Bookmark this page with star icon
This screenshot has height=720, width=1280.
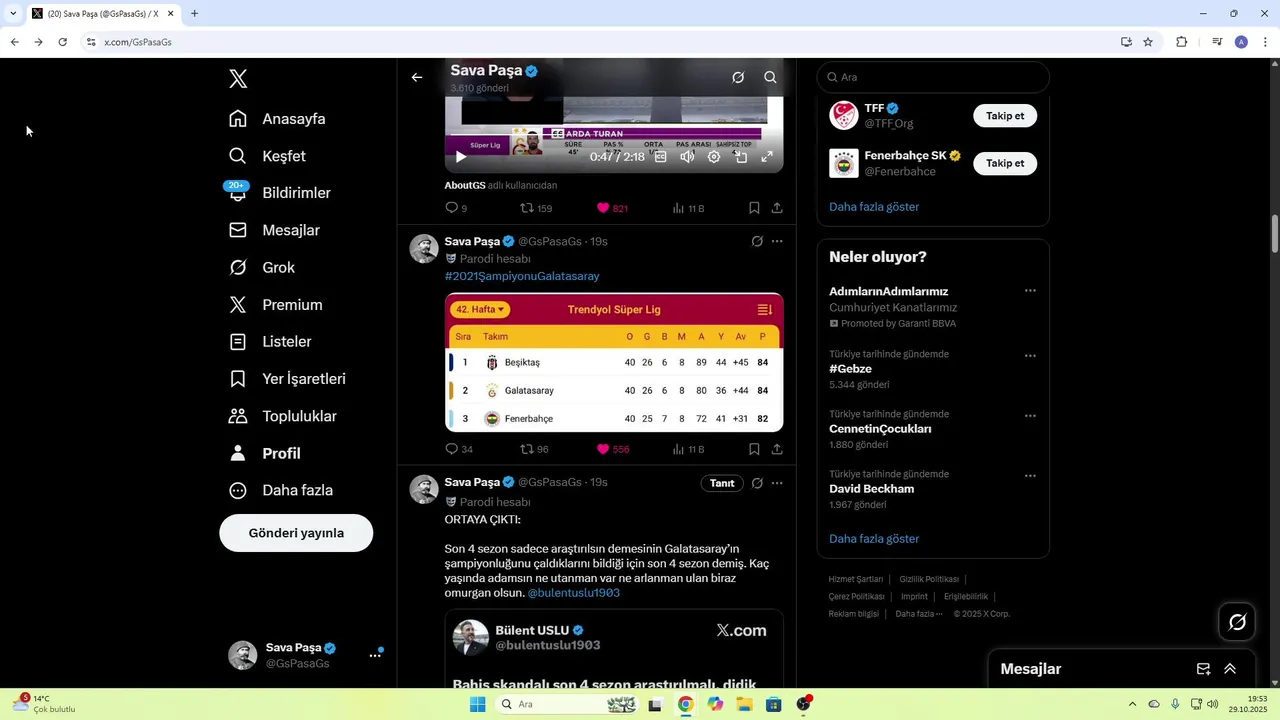coord(1148,42)
